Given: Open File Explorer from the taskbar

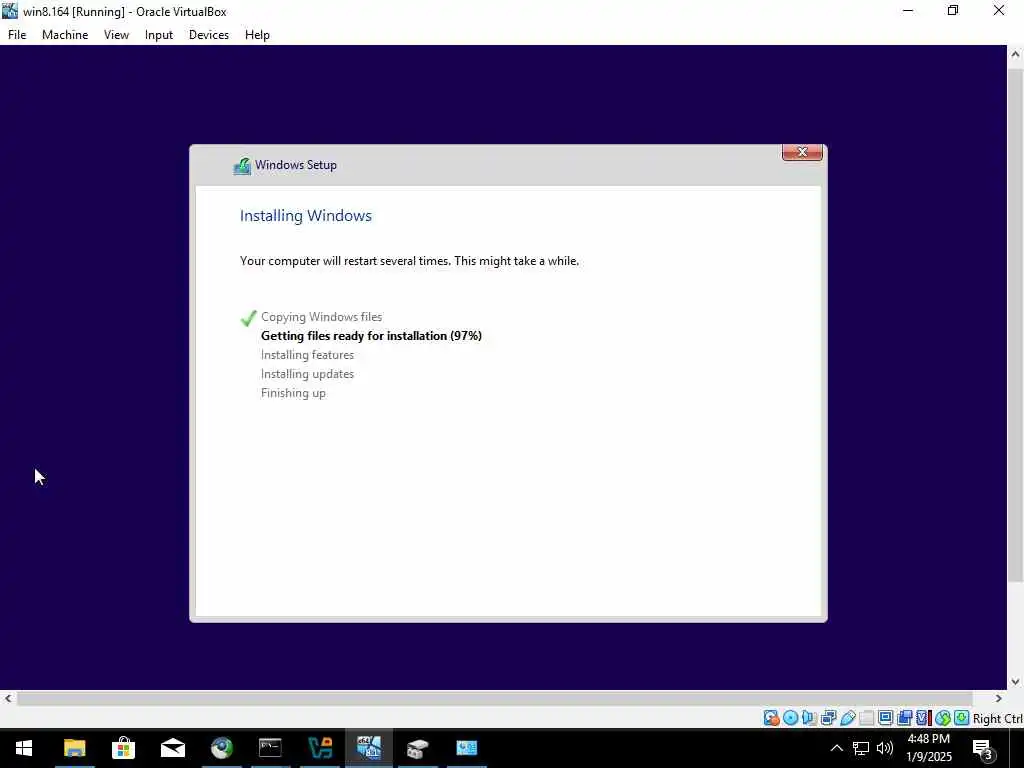Looking at the screenshot, I should point(74,748).
